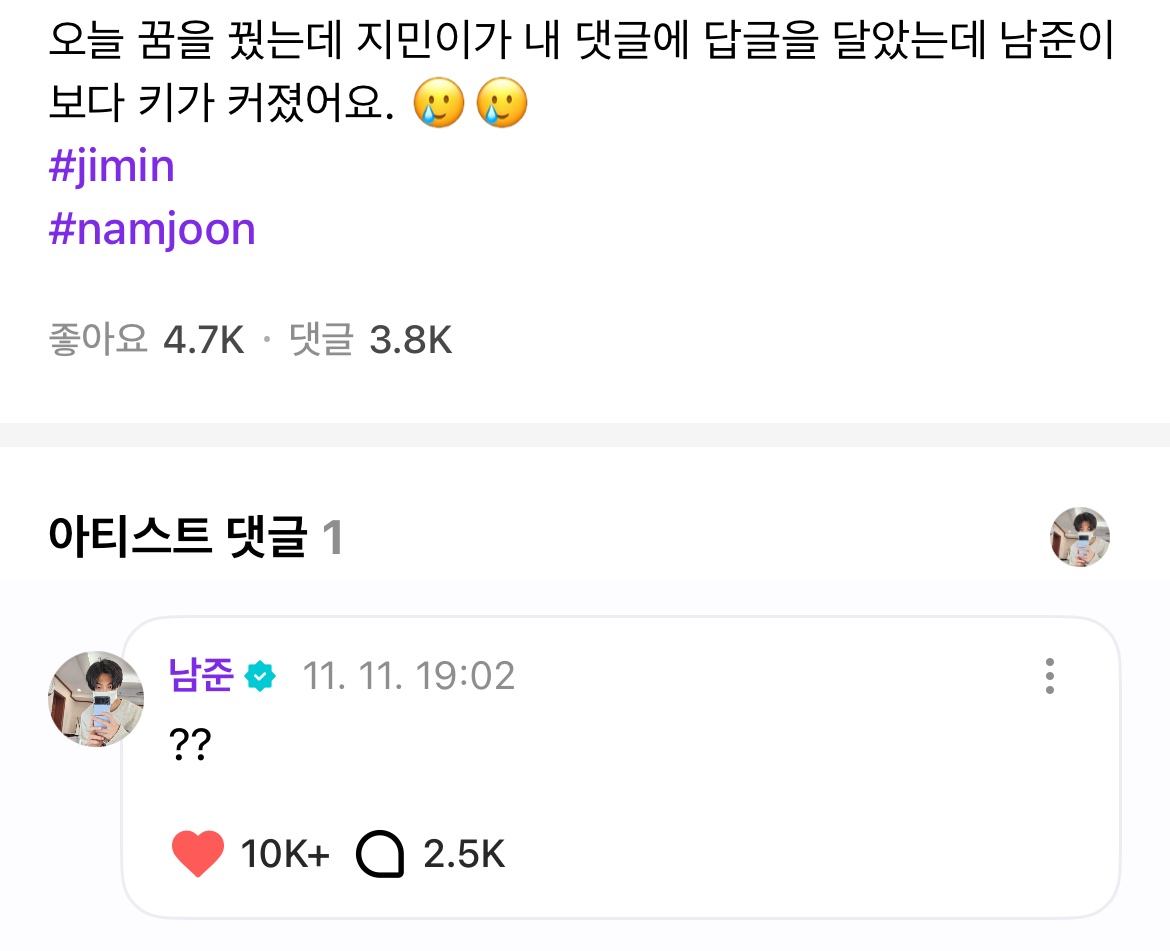Tap the small artist avatar in header
Screen dimensions: 1170x951
1080,537
